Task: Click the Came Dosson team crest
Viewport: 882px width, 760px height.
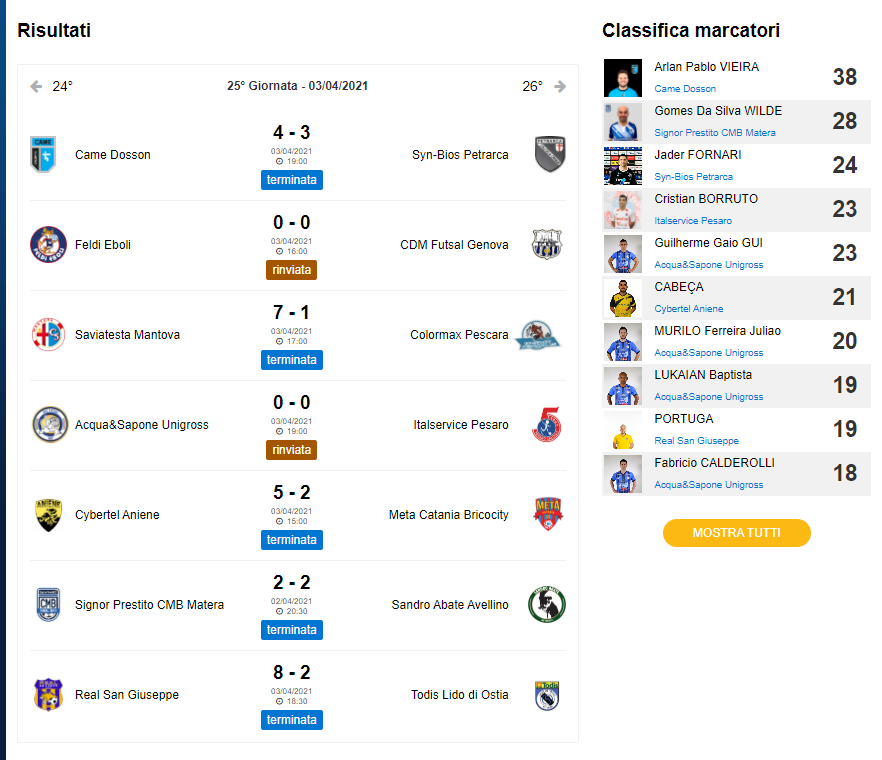Action: click(43, 154)
